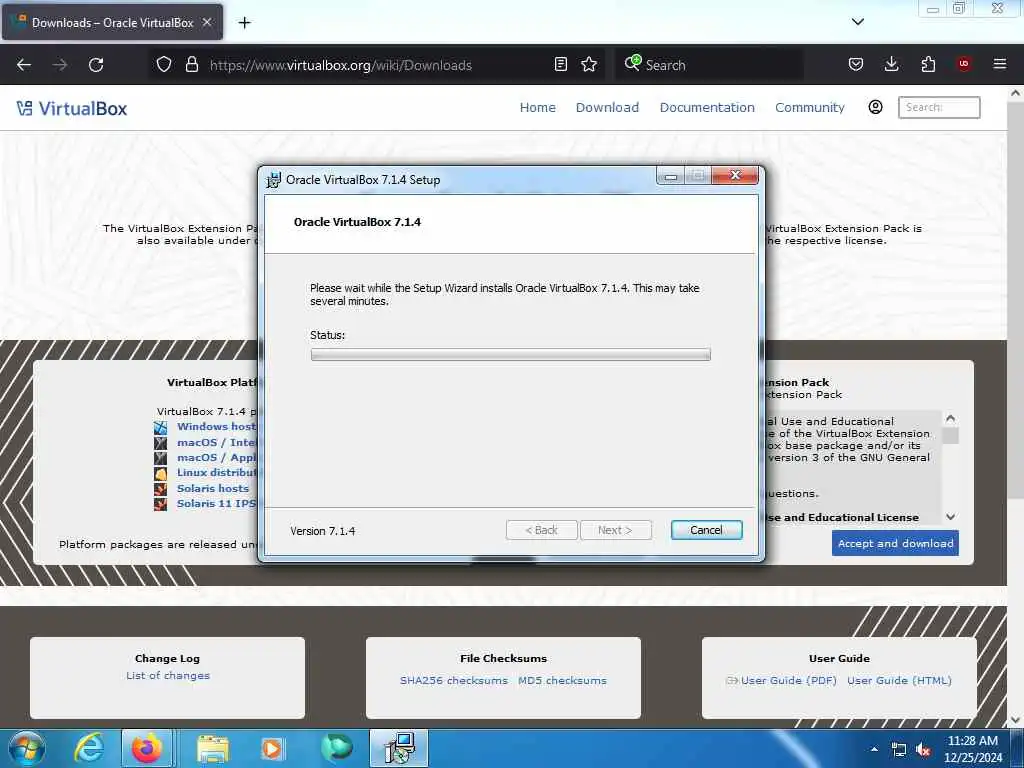Open Windows Media Player taskbar icon
Screen dimensions: 1024x768
click(272, 749)
